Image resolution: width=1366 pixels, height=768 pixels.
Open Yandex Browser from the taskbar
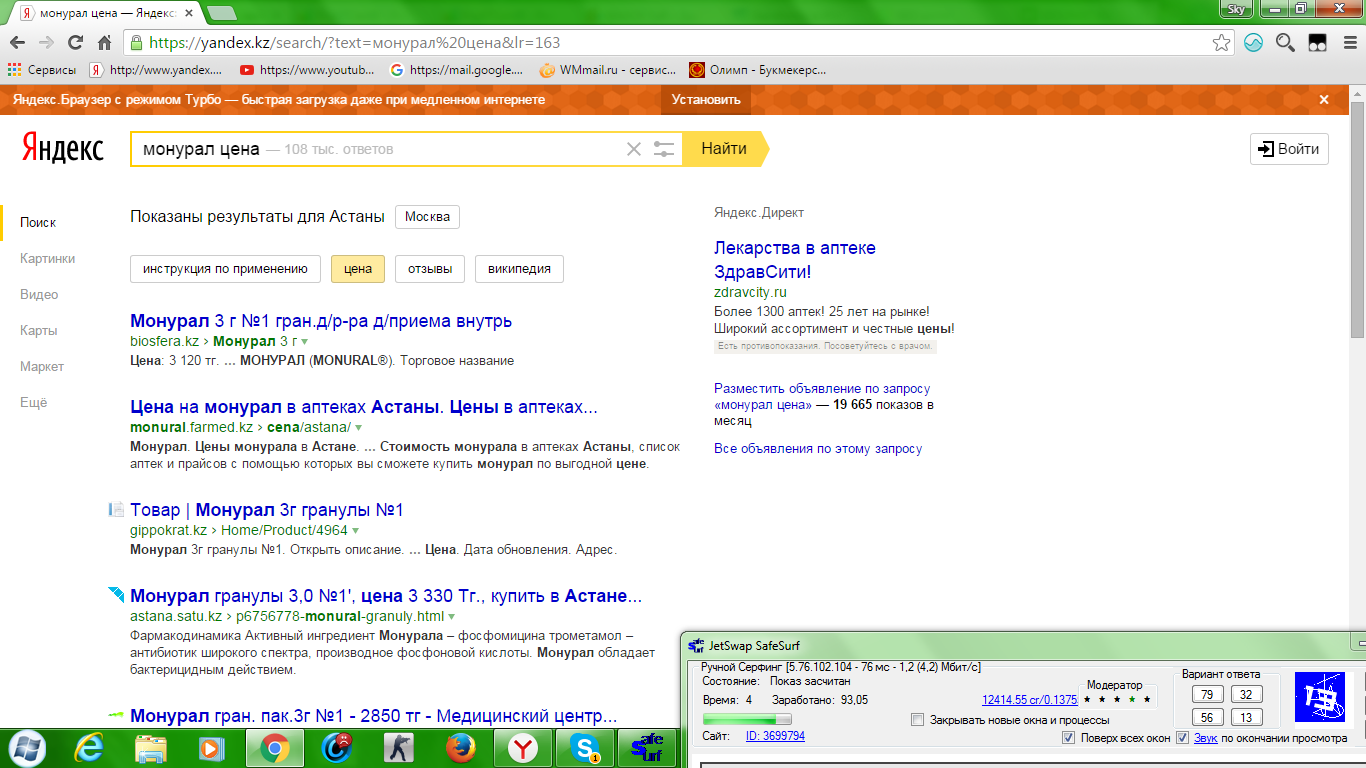522,748
